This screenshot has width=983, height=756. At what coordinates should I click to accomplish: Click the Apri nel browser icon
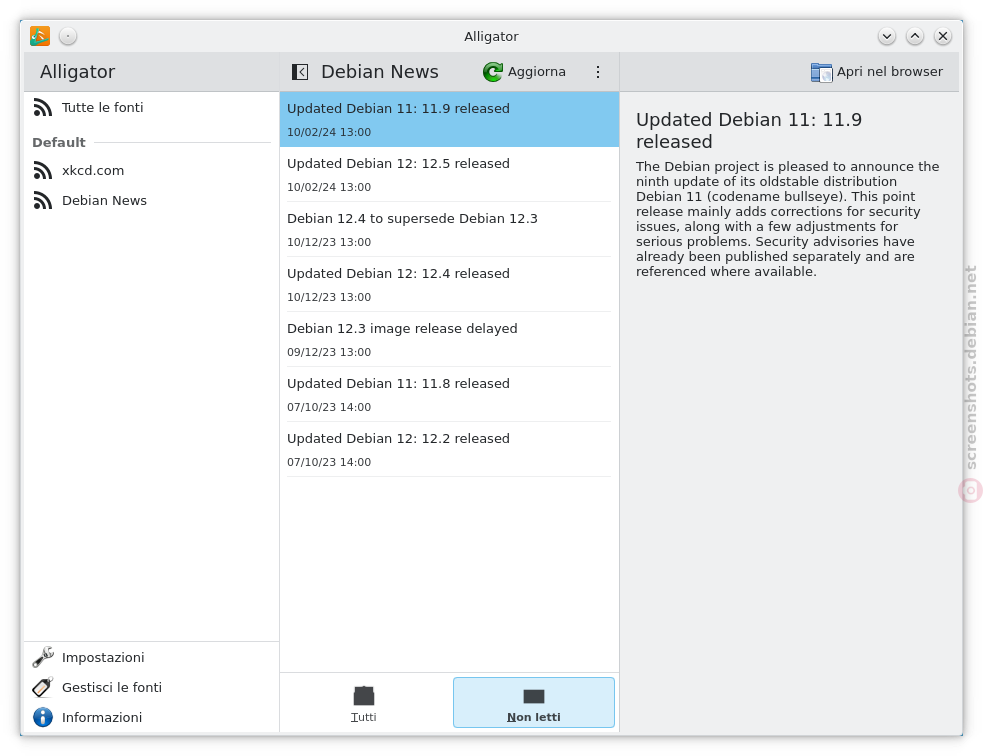821,72
